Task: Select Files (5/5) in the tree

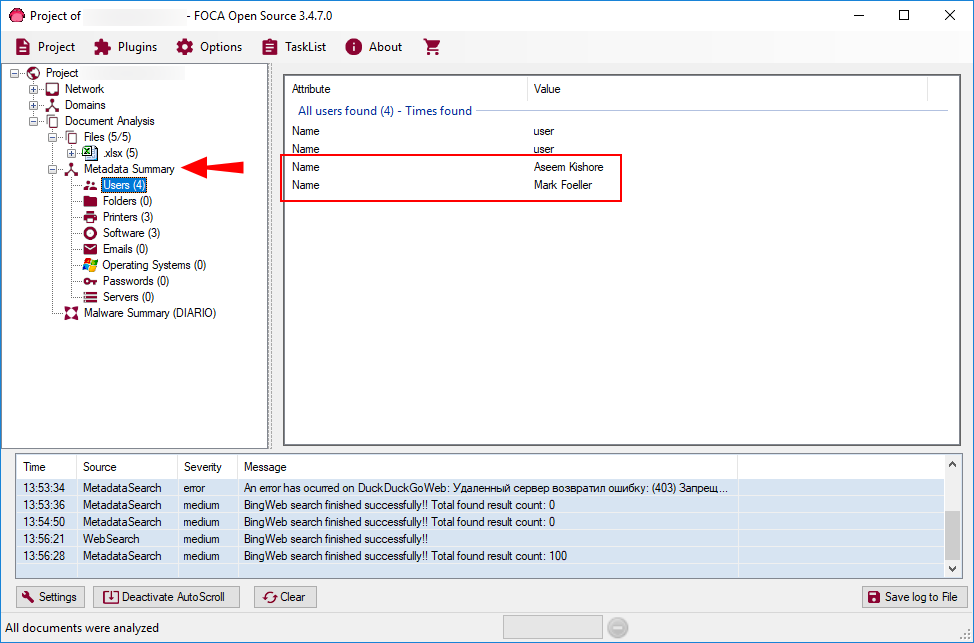Action: (107, 137)
